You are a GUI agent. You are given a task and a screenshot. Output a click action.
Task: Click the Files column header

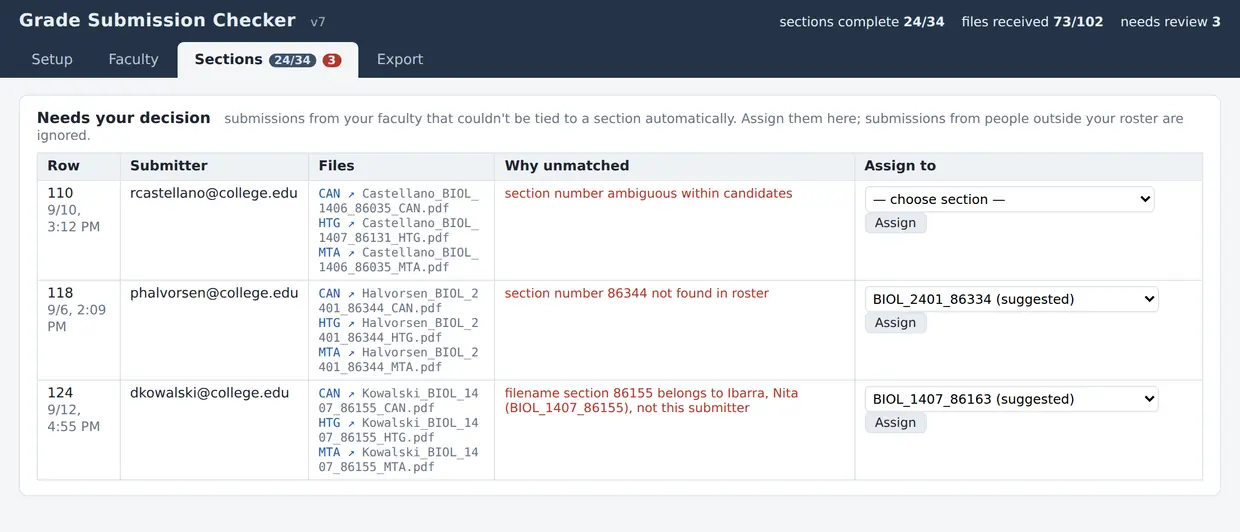coord(401,166)
